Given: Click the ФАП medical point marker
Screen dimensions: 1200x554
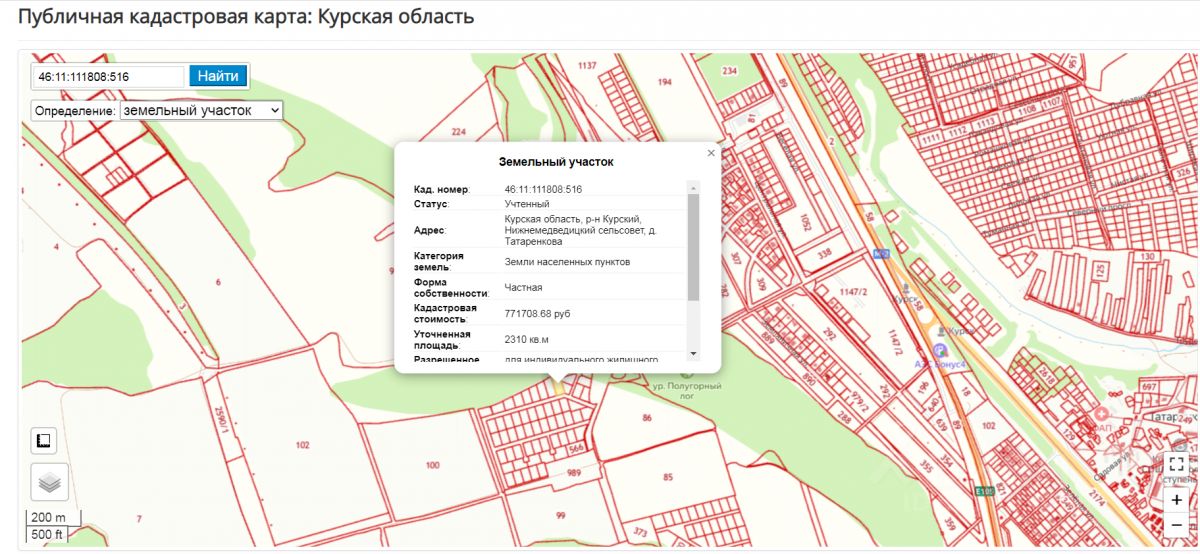Looking at the screenshot, I should [x=1102, y=414].
